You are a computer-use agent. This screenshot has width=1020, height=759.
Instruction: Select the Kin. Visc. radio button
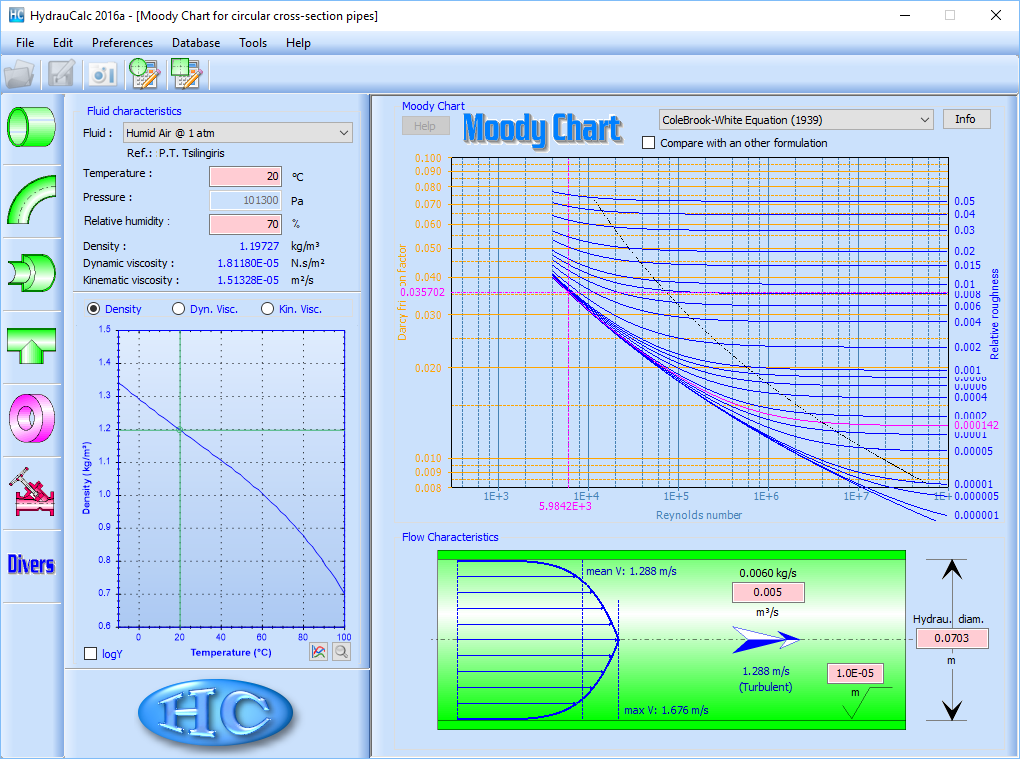tap(267, 309)
